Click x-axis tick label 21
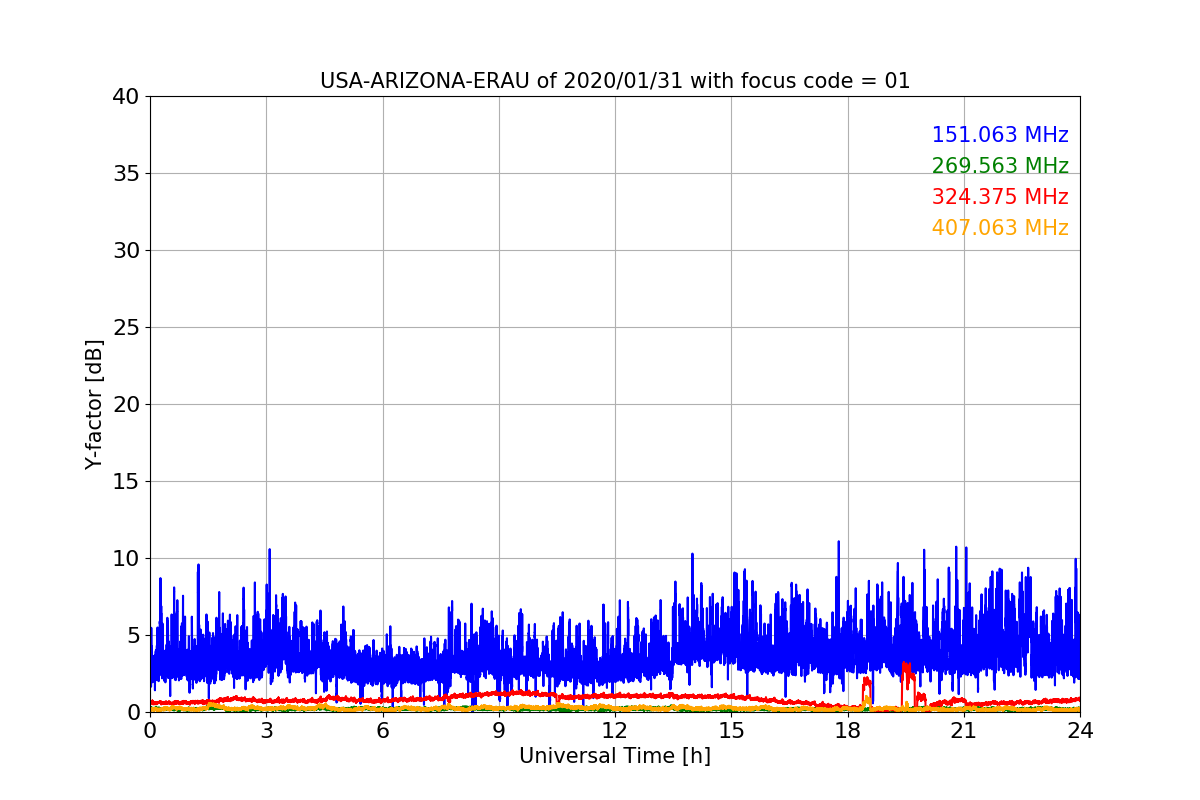This screenshot has width=1200, height=800. coord(964,731)
